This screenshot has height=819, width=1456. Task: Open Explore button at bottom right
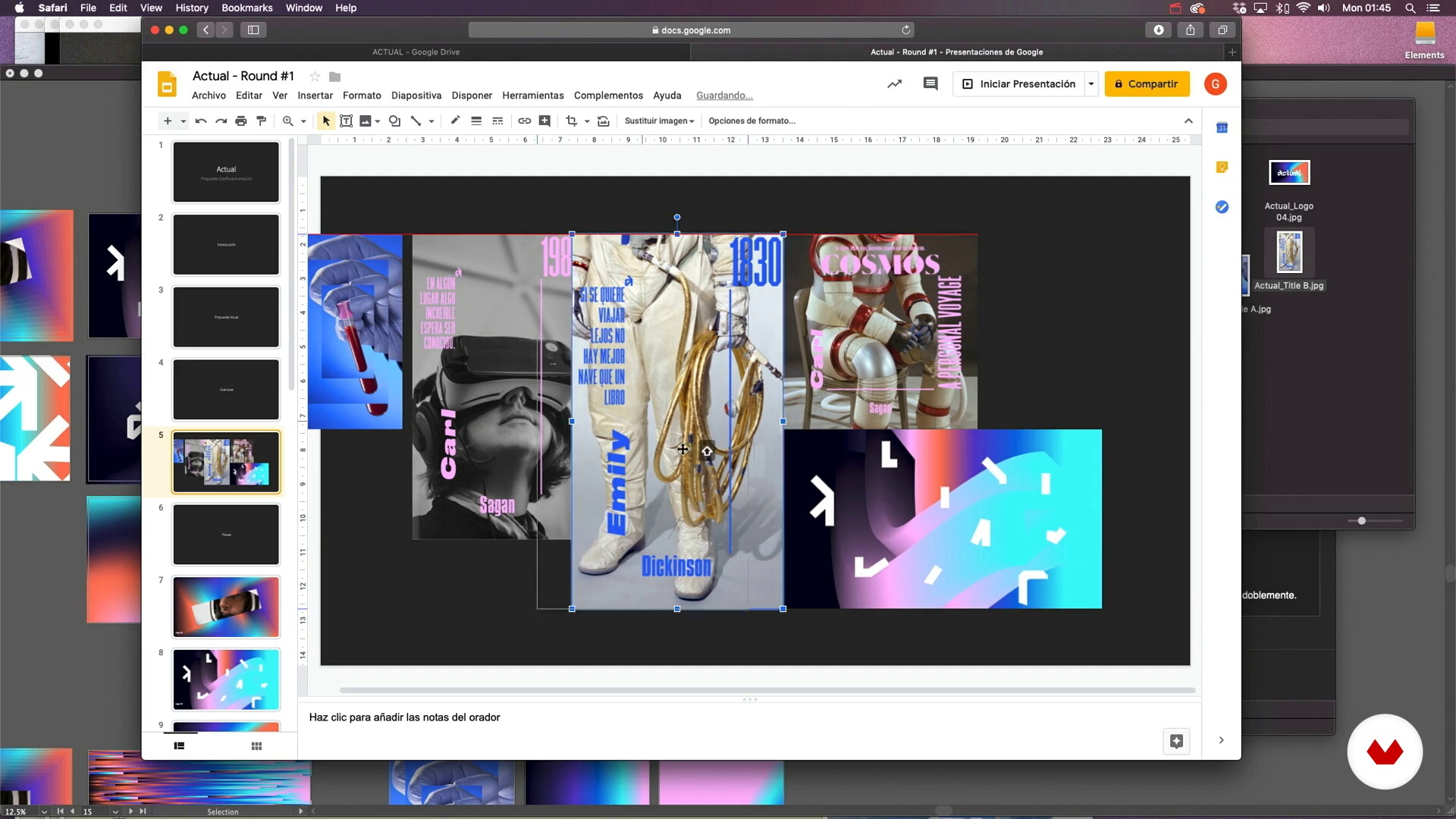click(1176, 742)
